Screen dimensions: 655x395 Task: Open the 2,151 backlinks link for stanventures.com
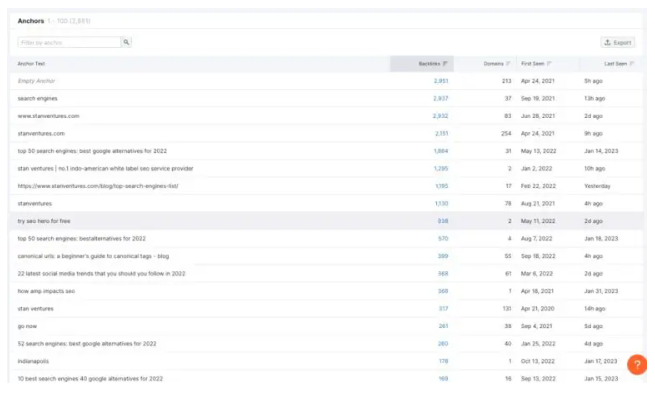tap(442, 134)
